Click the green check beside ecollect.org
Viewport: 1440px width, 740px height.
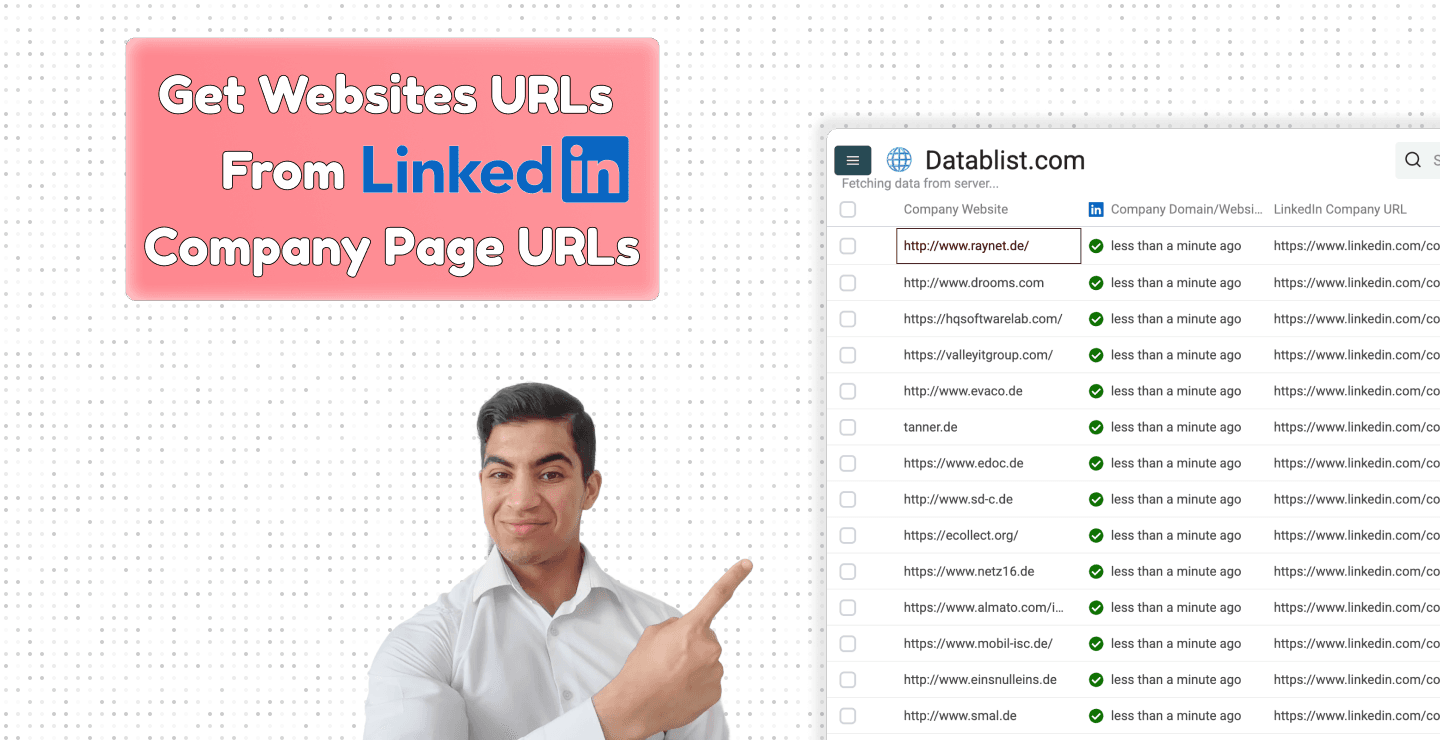(1095, 535)
